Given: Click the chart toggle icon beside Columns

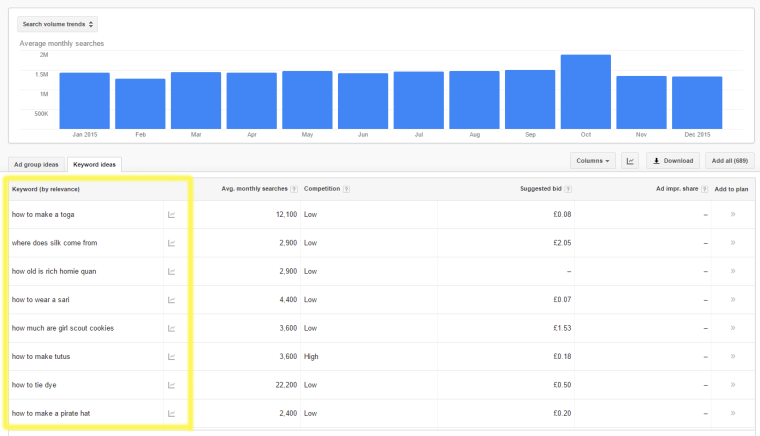Looking at the screenshot, I should pos(630,161).
